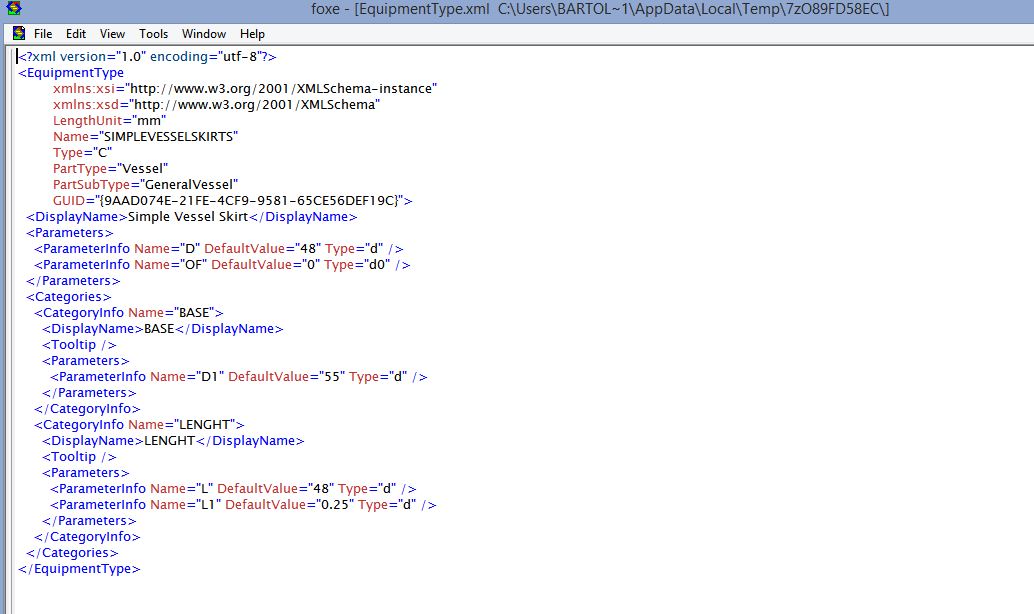Open the View menu

point(112,33)
